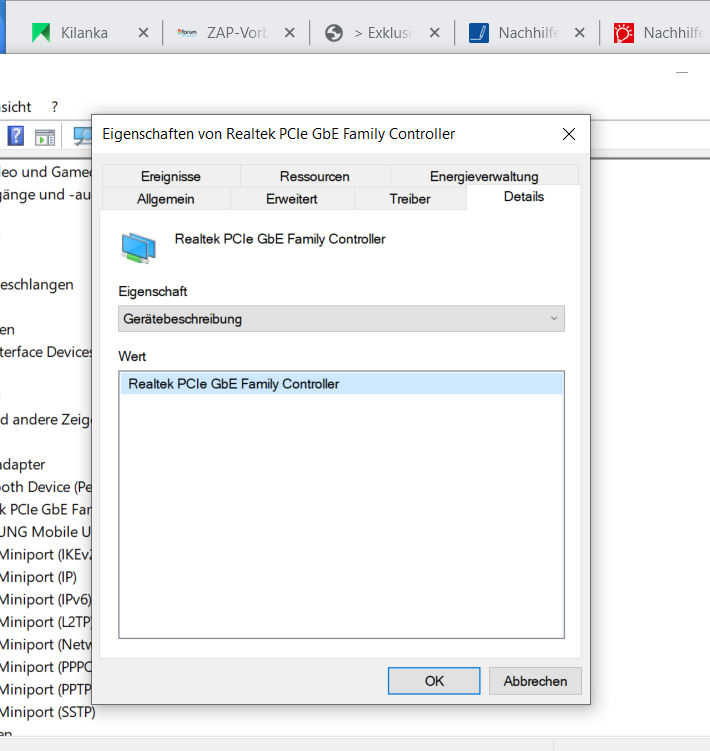This screenshot has height=751, width=710.
Task: Select the PCIe GbE Family device tree entry
Action: pyautogui.click(x=46, y=510)
